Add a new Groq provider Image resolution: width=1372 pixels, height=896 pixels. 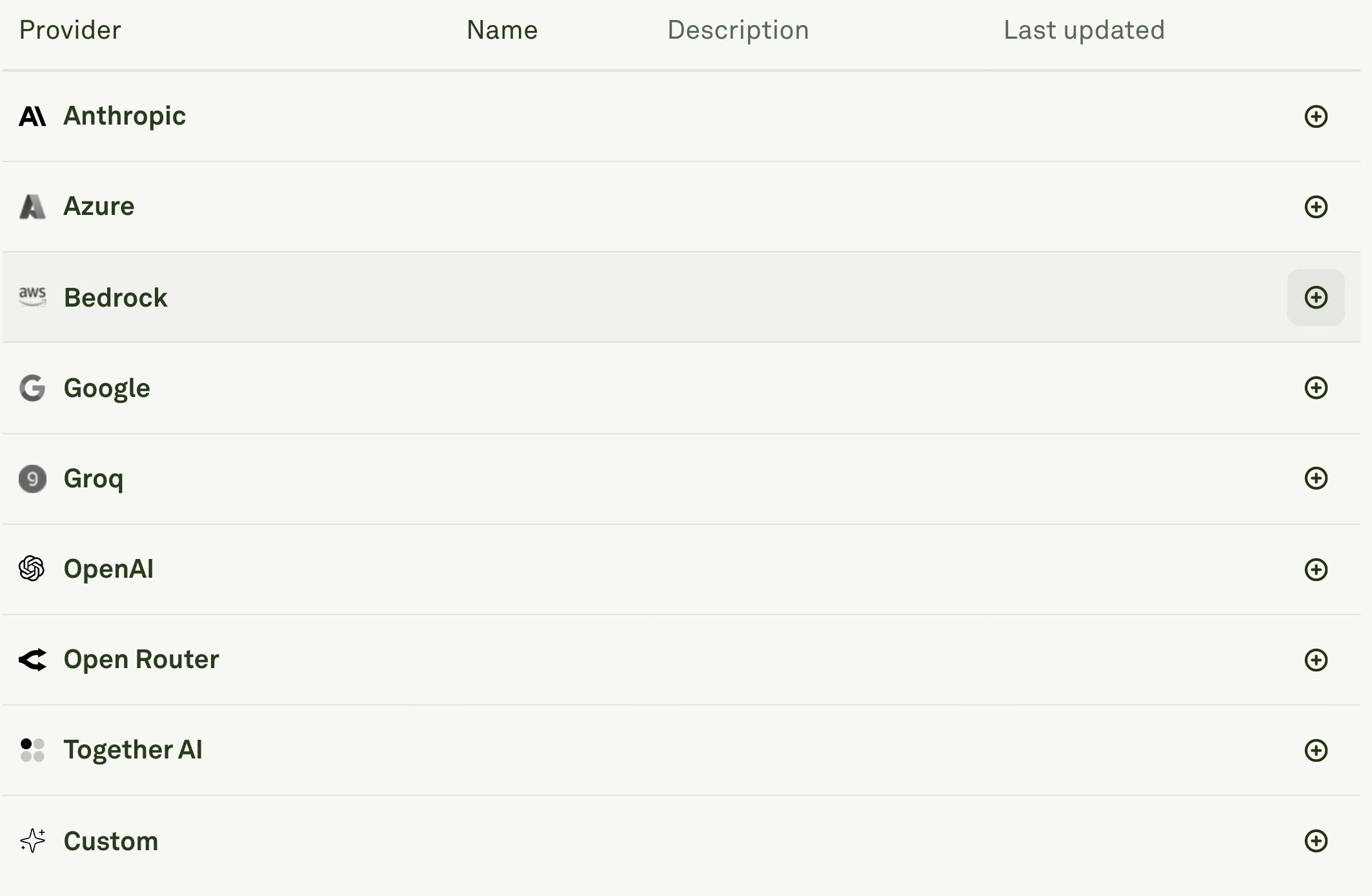pyautogui.click(x=1317, y=478)
